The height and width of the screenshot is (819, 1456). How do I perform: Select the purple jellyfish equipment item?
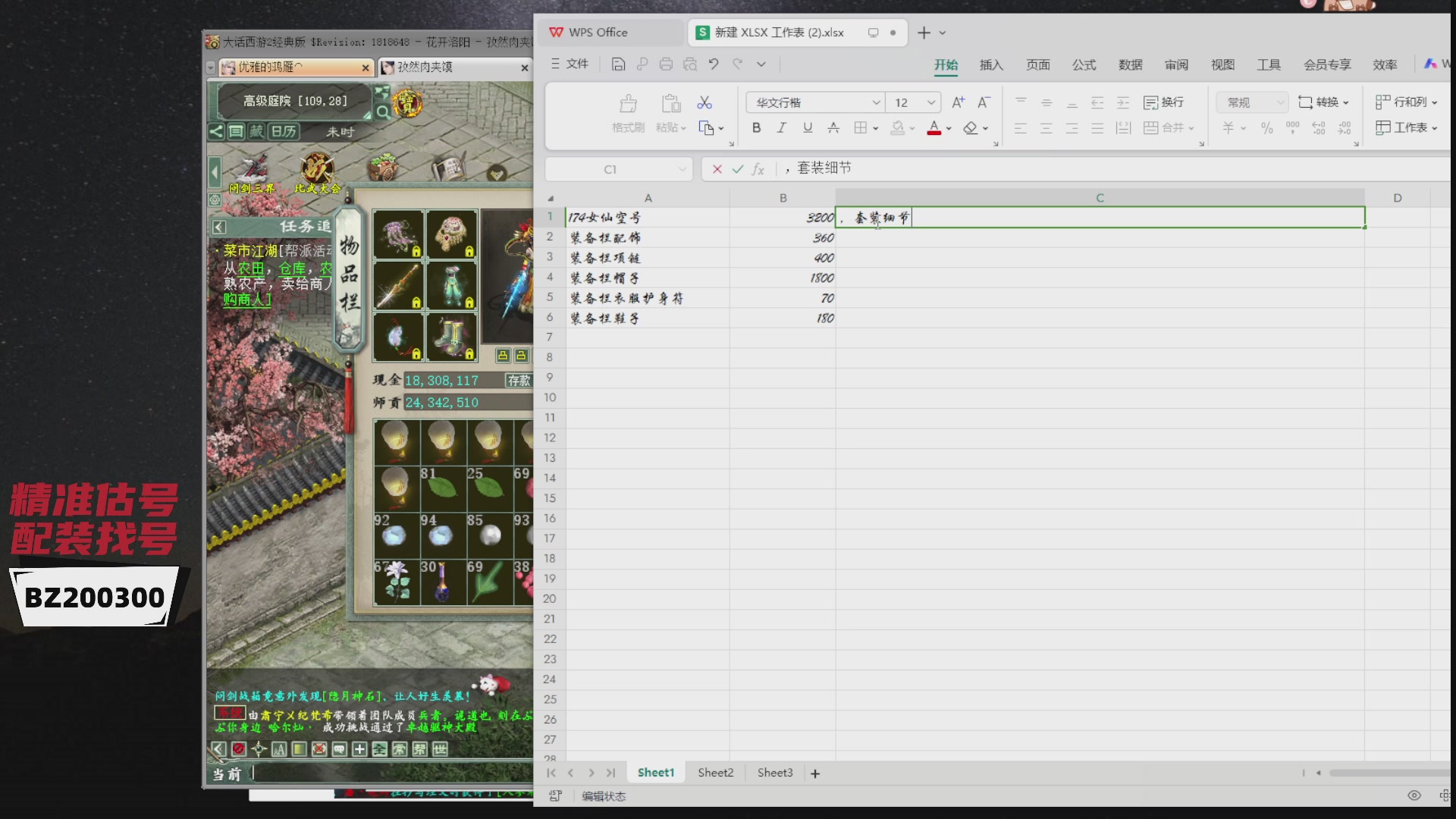pyautogui.click(x=398, y=234)
